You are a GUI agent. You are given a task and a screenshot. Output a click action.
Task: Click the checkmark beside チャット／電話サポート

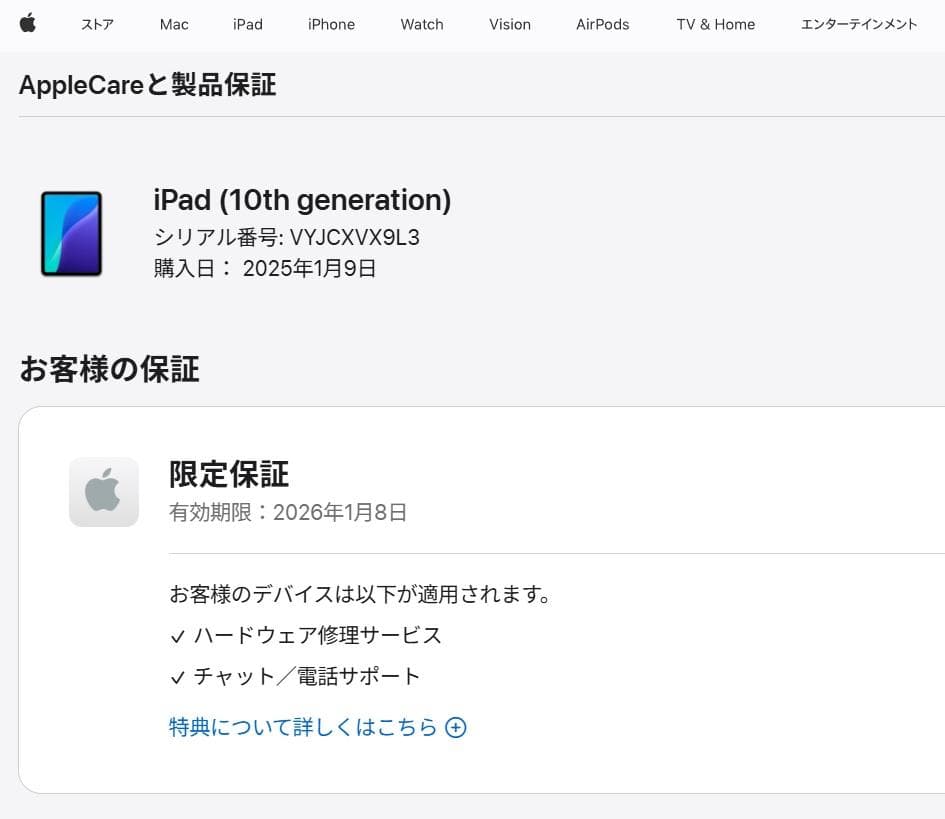[x=178, y=676]
